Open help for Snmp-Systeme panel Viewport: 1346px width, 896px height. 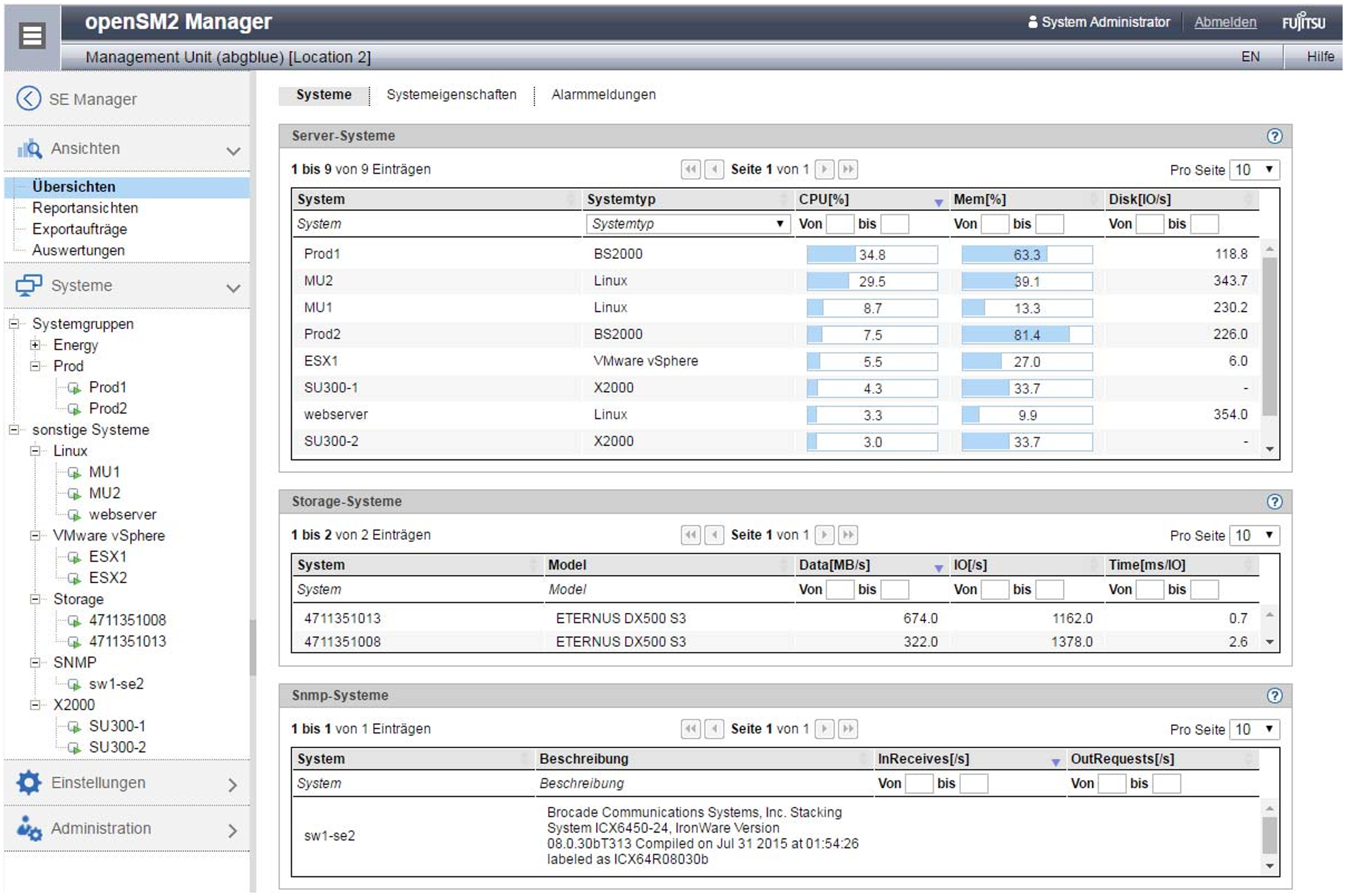pos(1274,695)
